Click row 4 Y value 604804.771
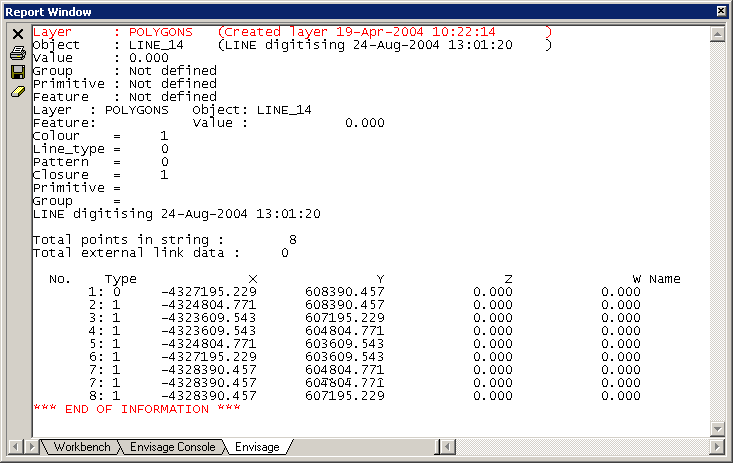This screenshot has width=733, height=463. click(345, 331)
